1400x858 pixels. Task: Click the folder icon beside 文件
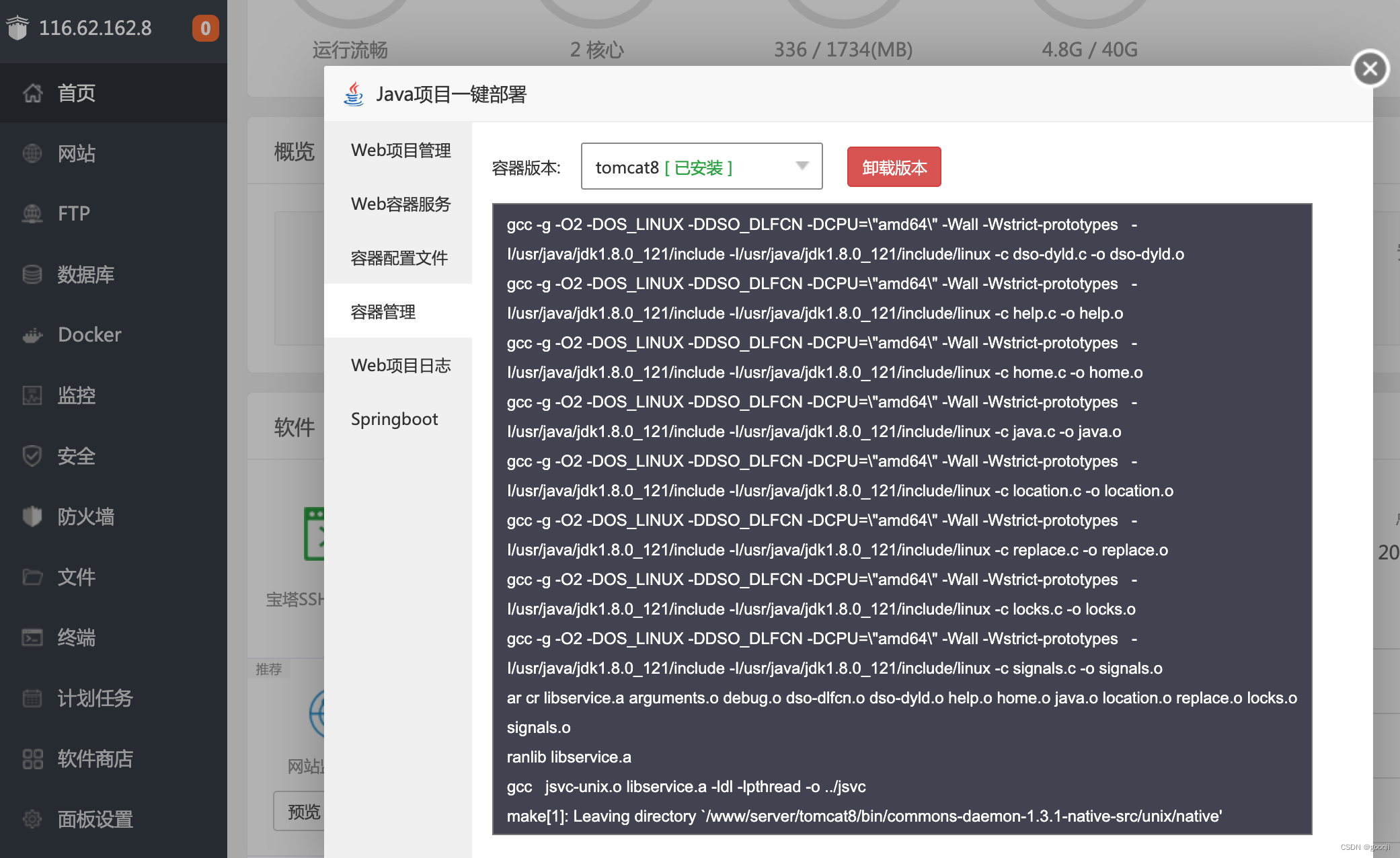click(x=32, y=577)
